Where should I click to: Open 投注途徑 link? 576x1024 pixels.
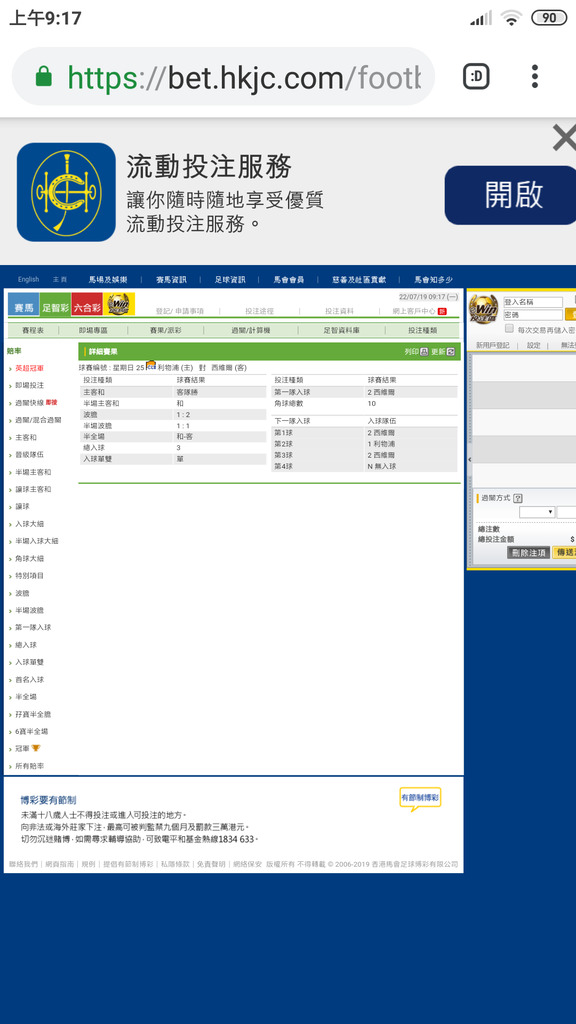pos(259,312)
